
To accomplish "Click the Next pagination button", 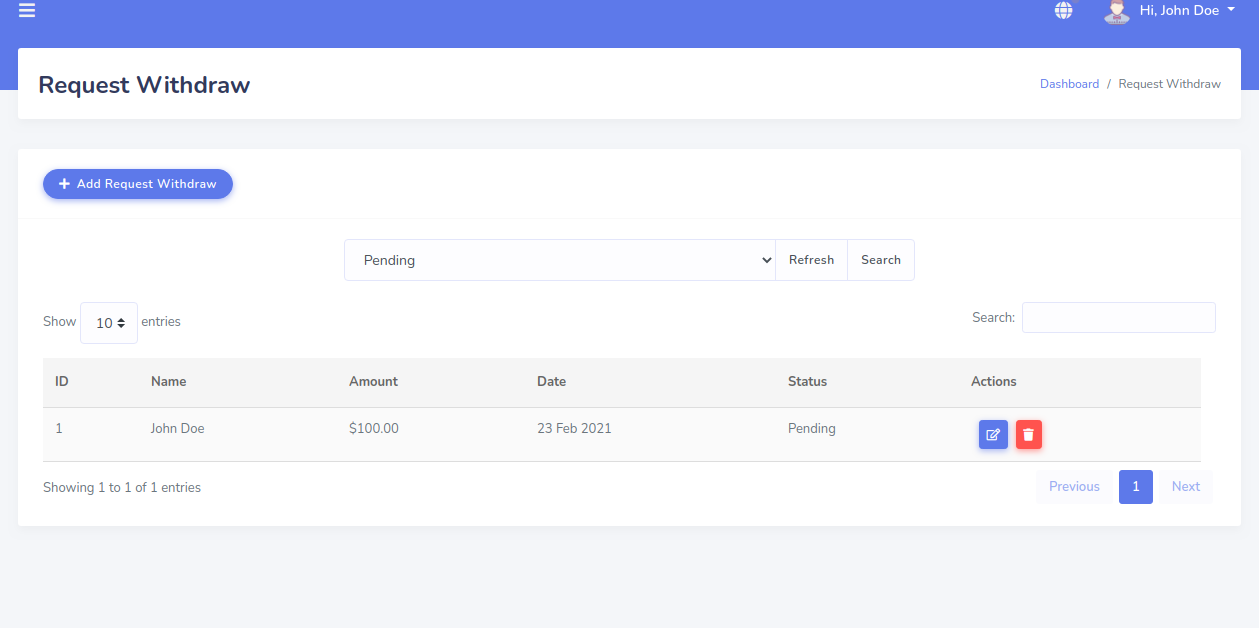I will tap(1186, 487).
